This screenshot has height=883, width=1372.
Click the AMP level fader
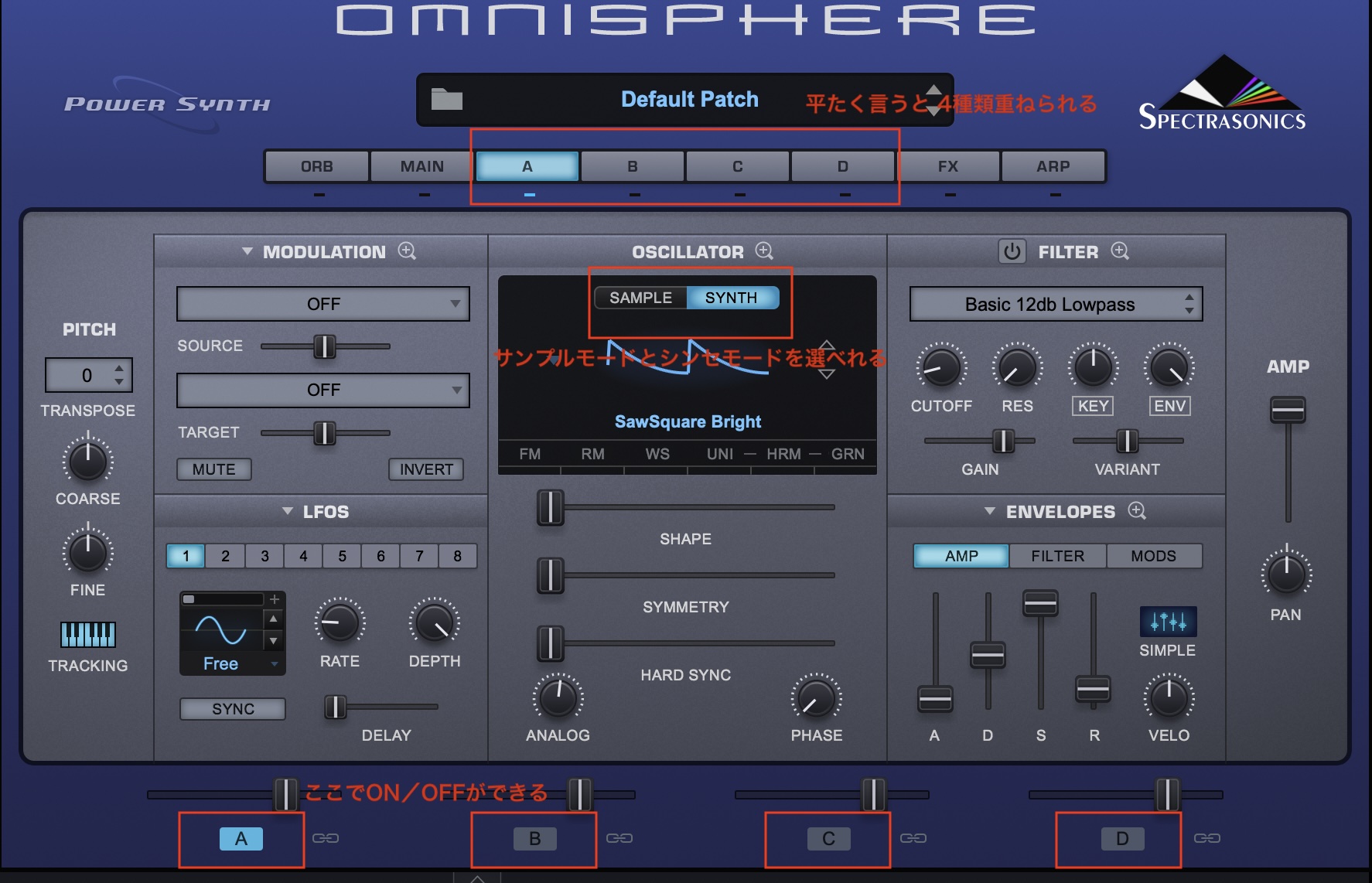pyautogui.click(x=1288, y=410)
